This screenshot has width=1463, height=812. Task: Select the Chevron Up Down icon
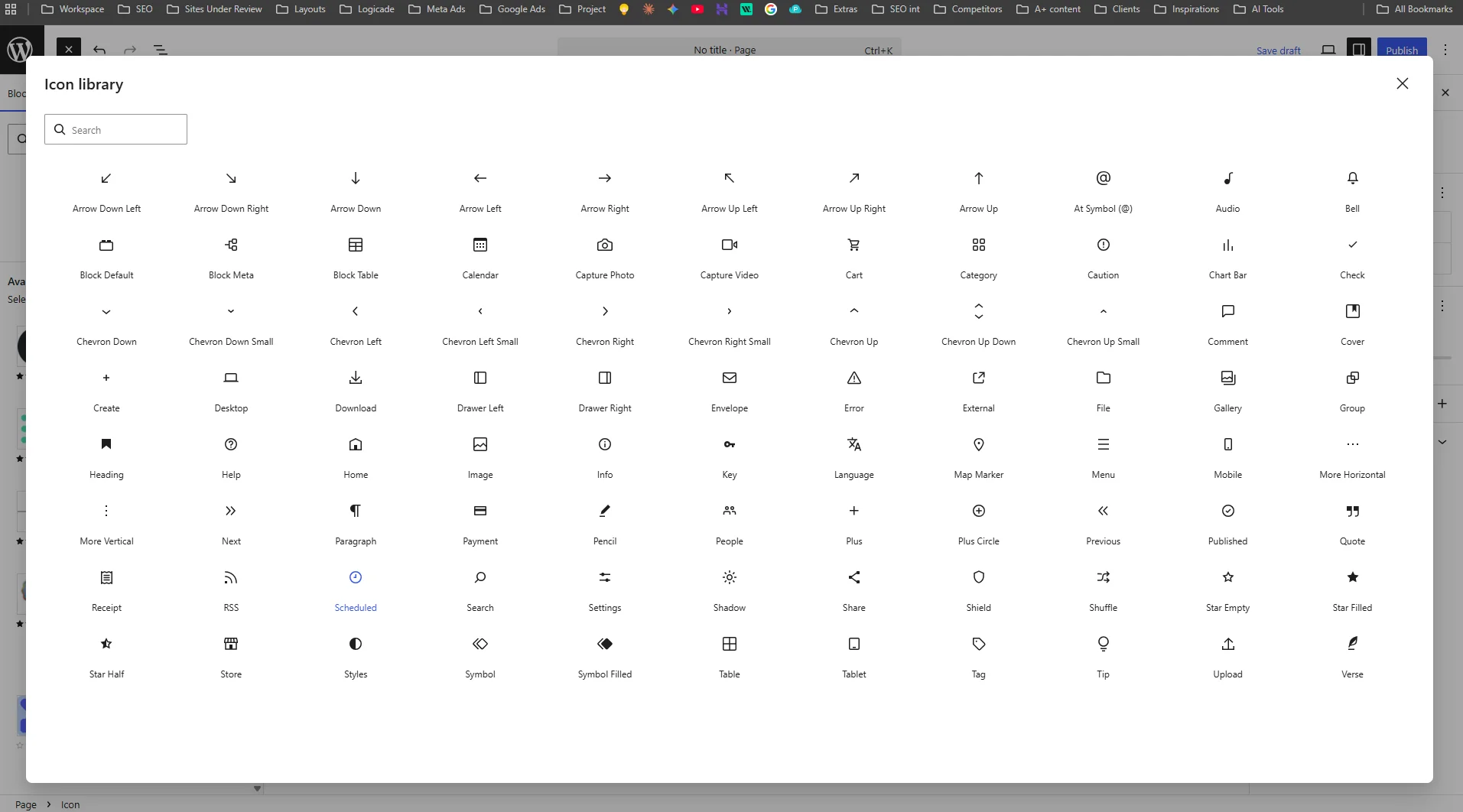pos(979,311)
